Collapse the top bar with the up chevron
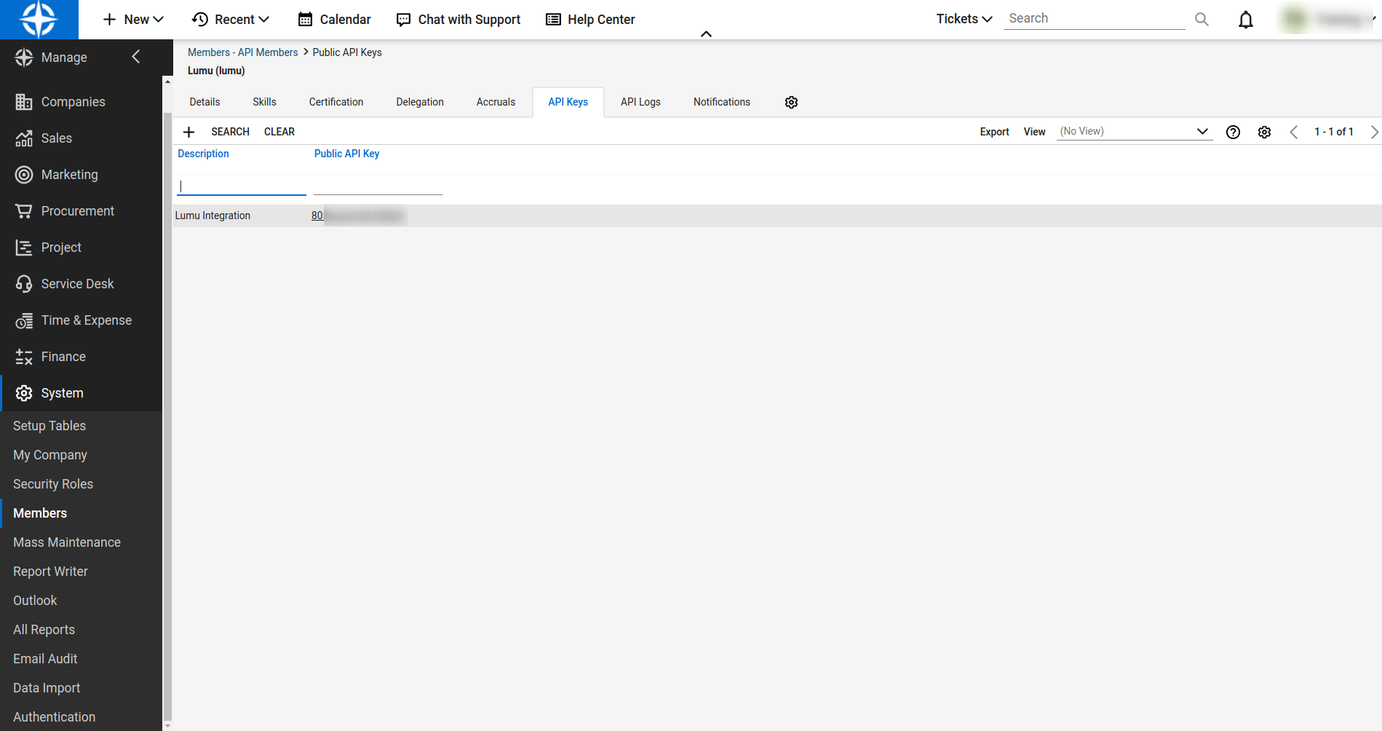Image resolution: width=1382 pixels, height=731 pixels. point(706,34)
